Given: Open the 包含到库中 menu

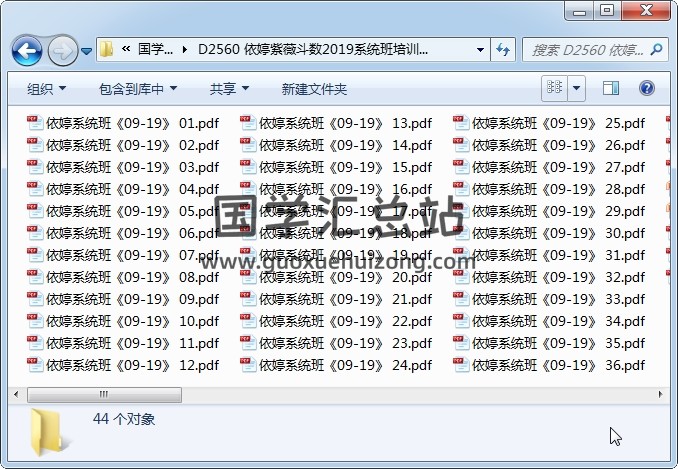Looking at the screenshot, I should coord(138,89).
